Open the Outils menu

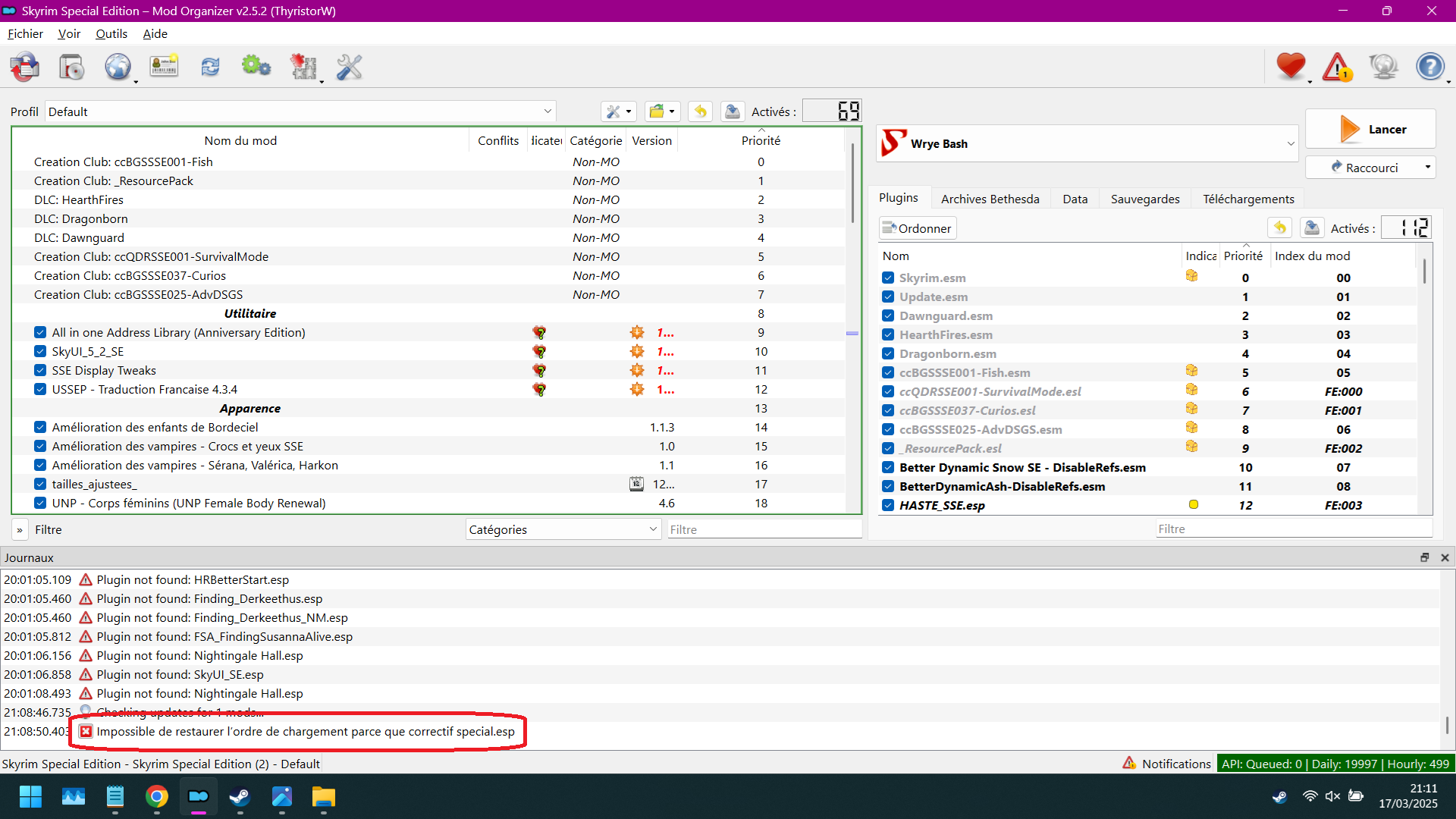click(x=111, y=33)
